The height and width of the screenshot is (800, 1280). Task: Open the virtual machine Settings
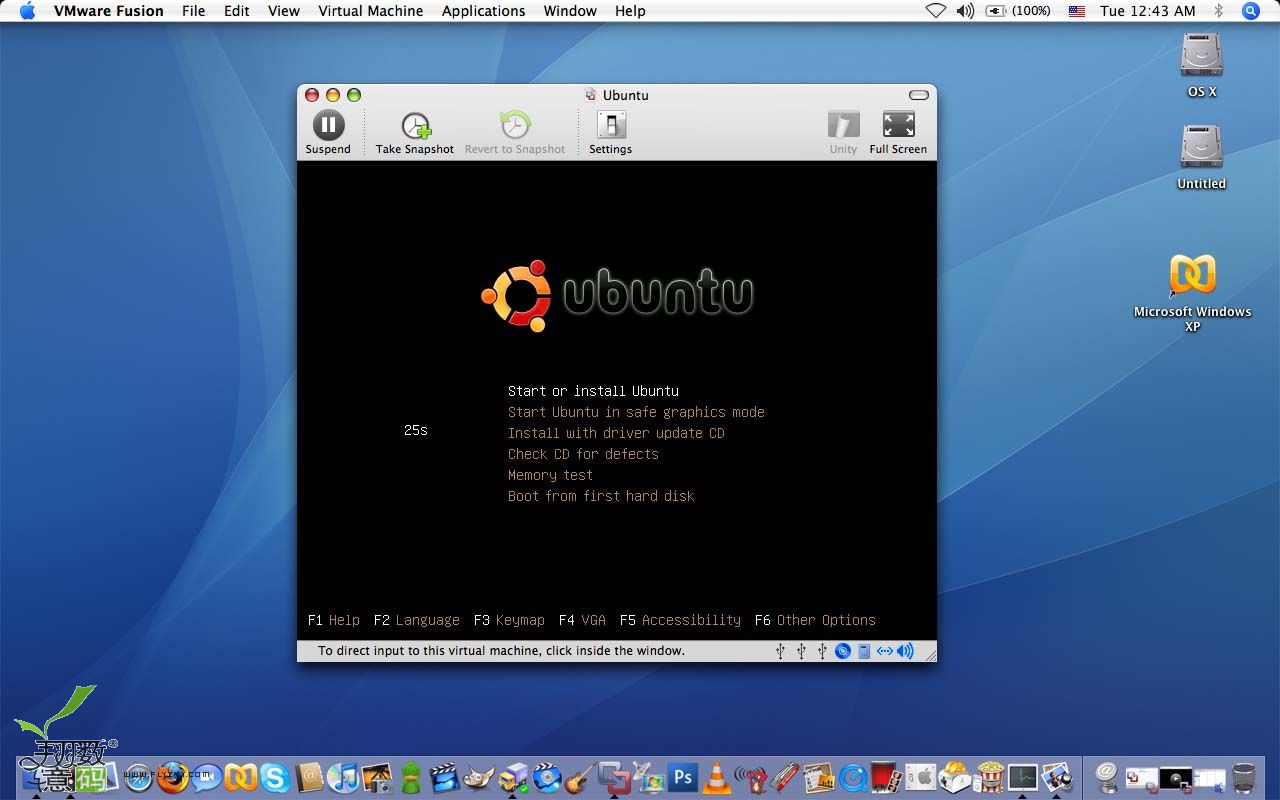pos(610,133)
